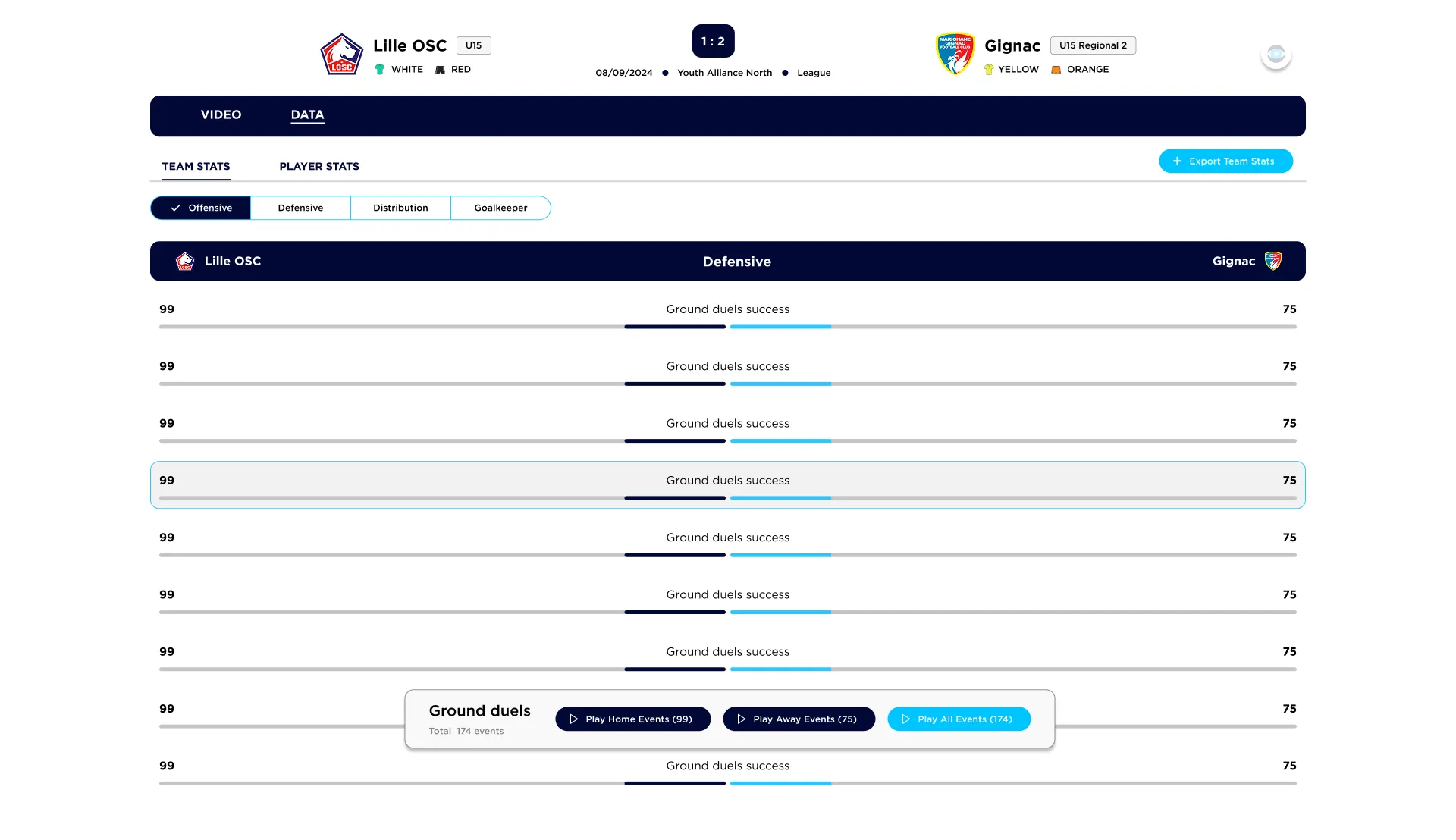
Task: Click the League label
Action: 814,73
